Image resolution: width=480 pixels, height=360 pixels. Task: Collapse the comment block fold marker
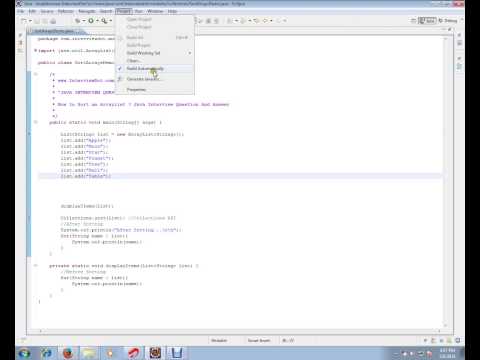point(36,74)
